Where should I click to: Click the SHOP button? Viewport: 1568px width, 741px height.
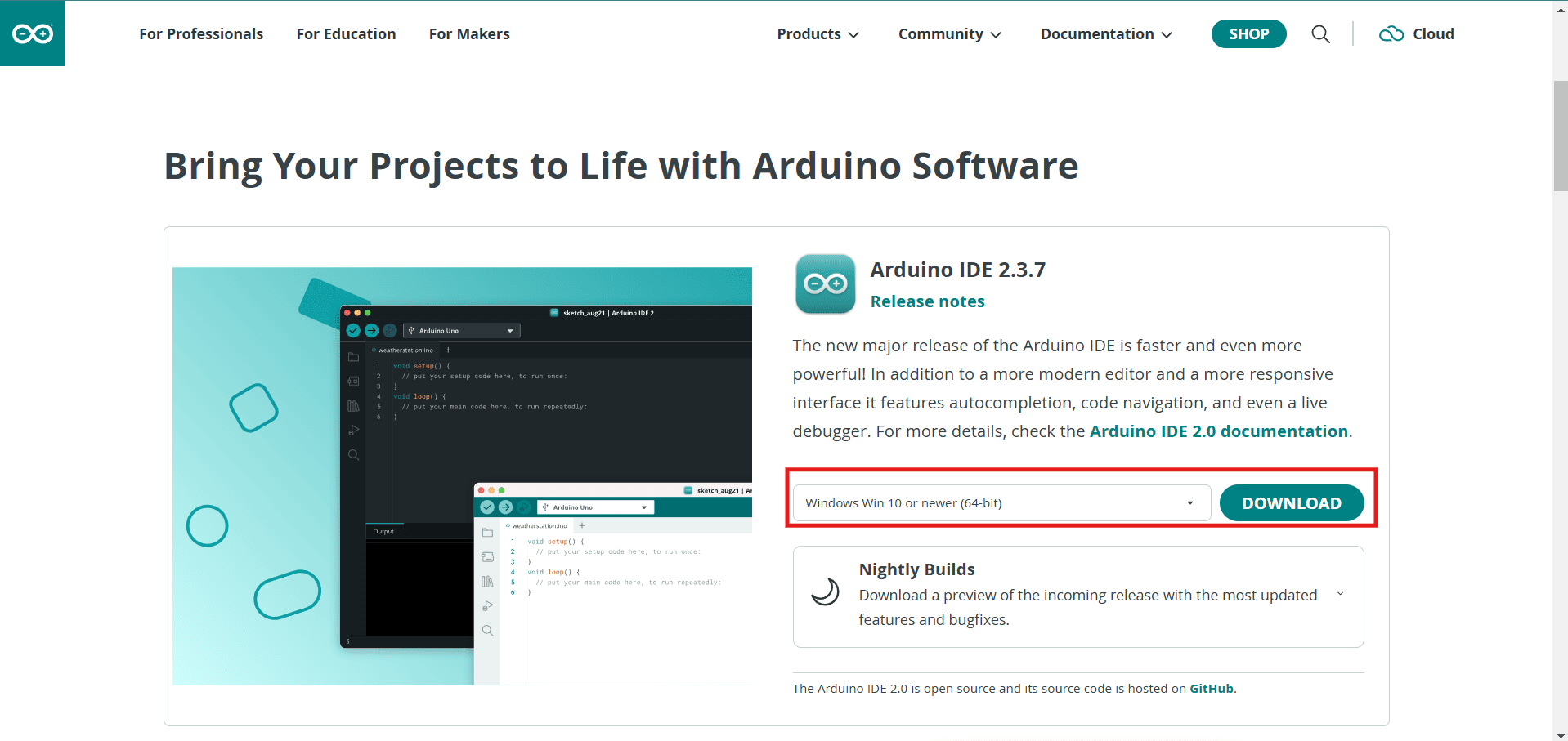point(1248,34)
